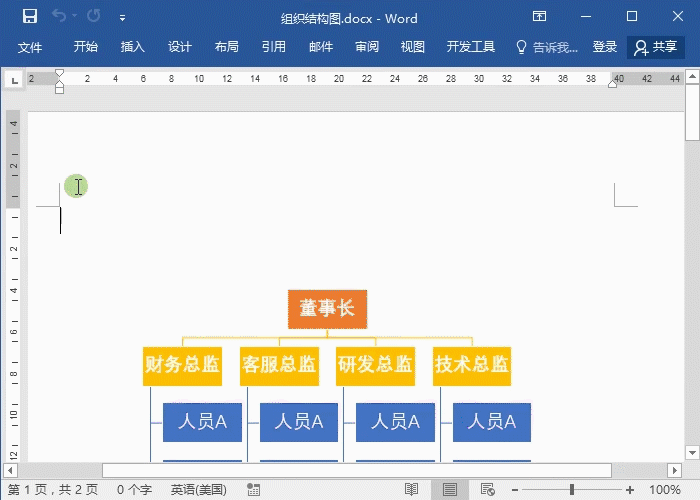Select the 研发总监 box

click(x=375, y=367)
